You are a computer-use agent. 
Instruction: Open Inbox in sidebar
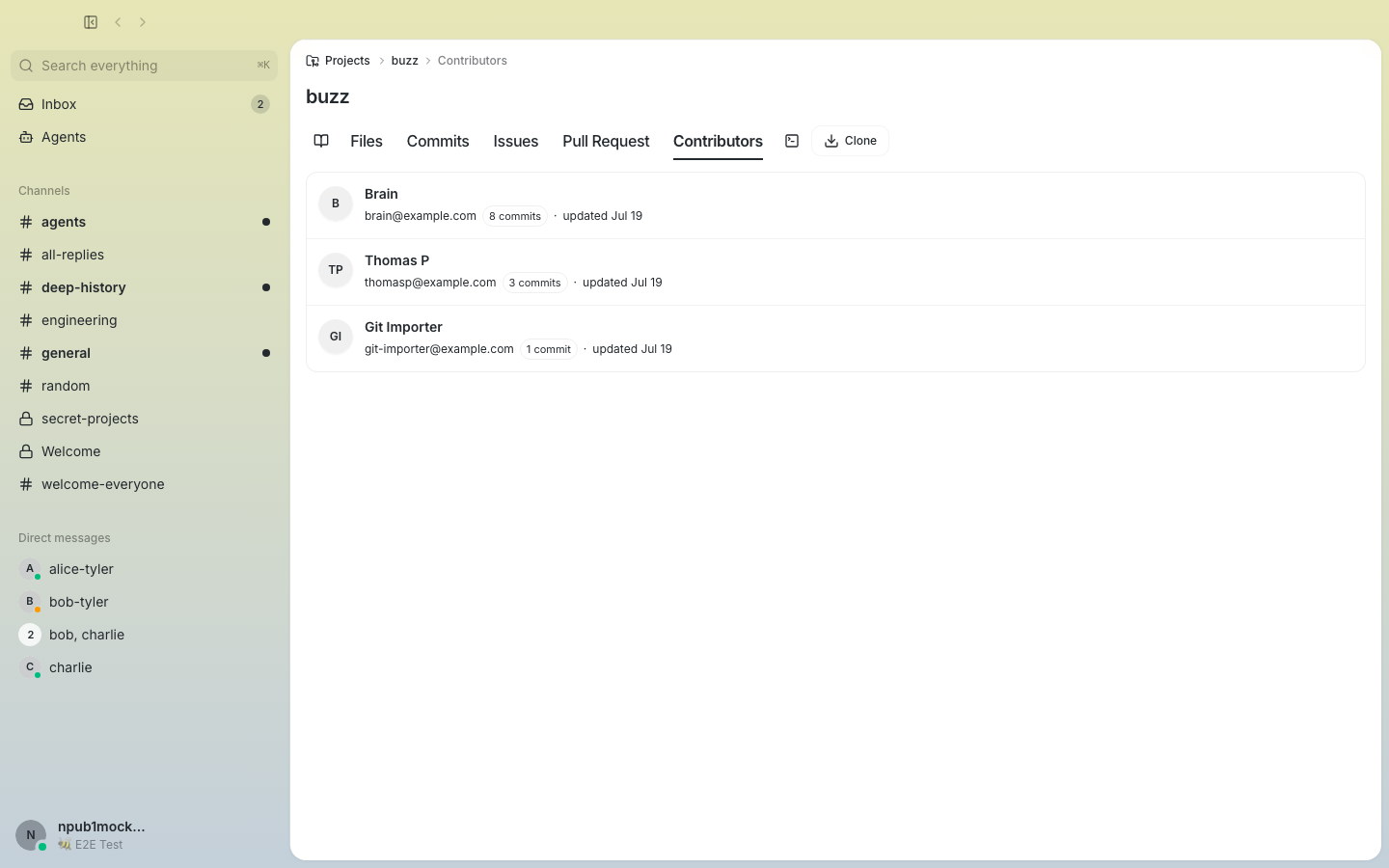coord(144,104)
